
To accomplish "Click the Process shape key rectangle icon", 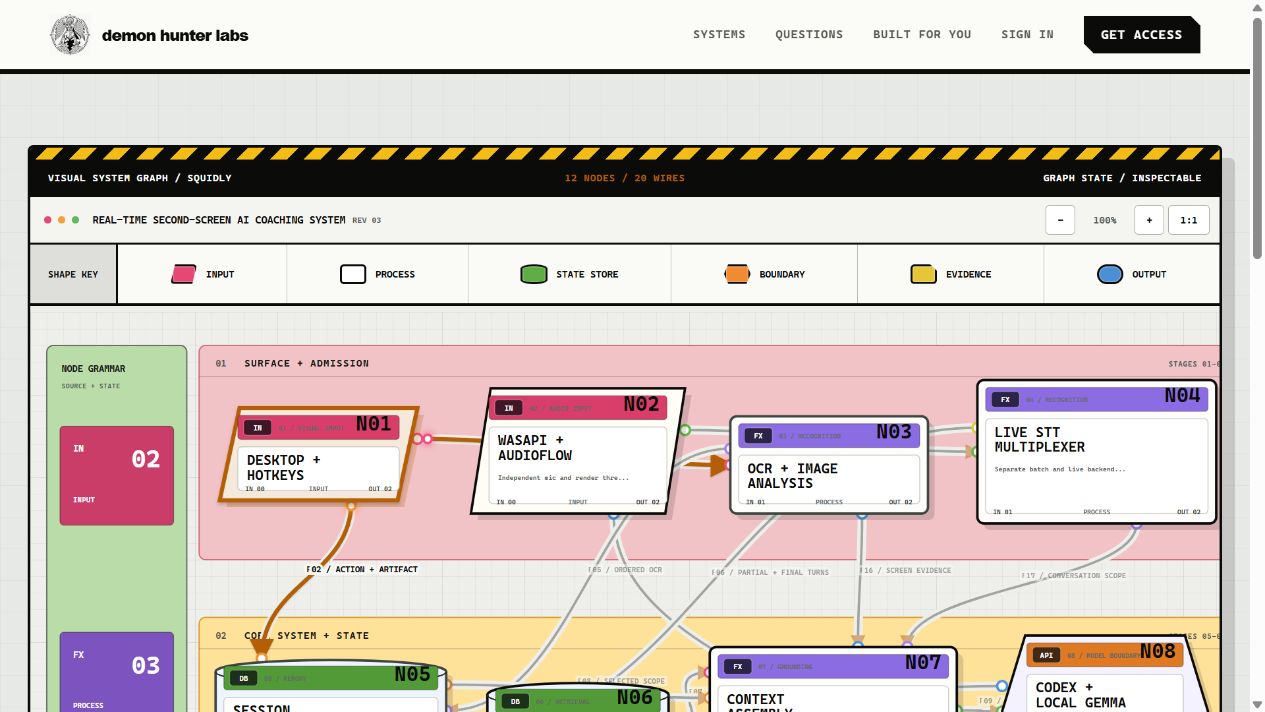I will (x=353, y=274).
